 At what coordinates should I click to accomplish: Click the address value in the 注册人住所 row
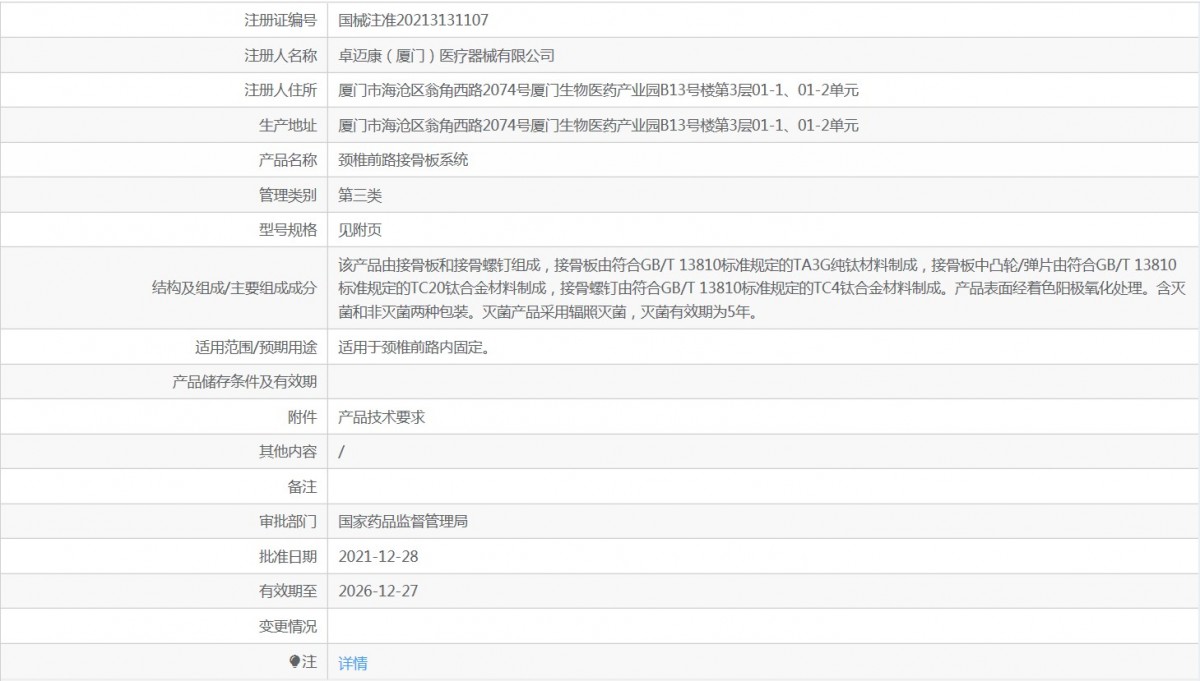[x=599, y=90]
